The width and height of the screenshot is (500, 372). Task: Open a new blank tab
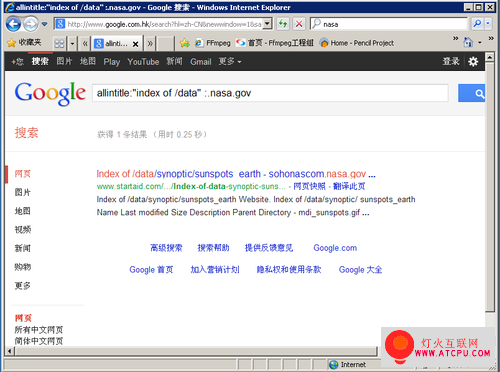165,43
